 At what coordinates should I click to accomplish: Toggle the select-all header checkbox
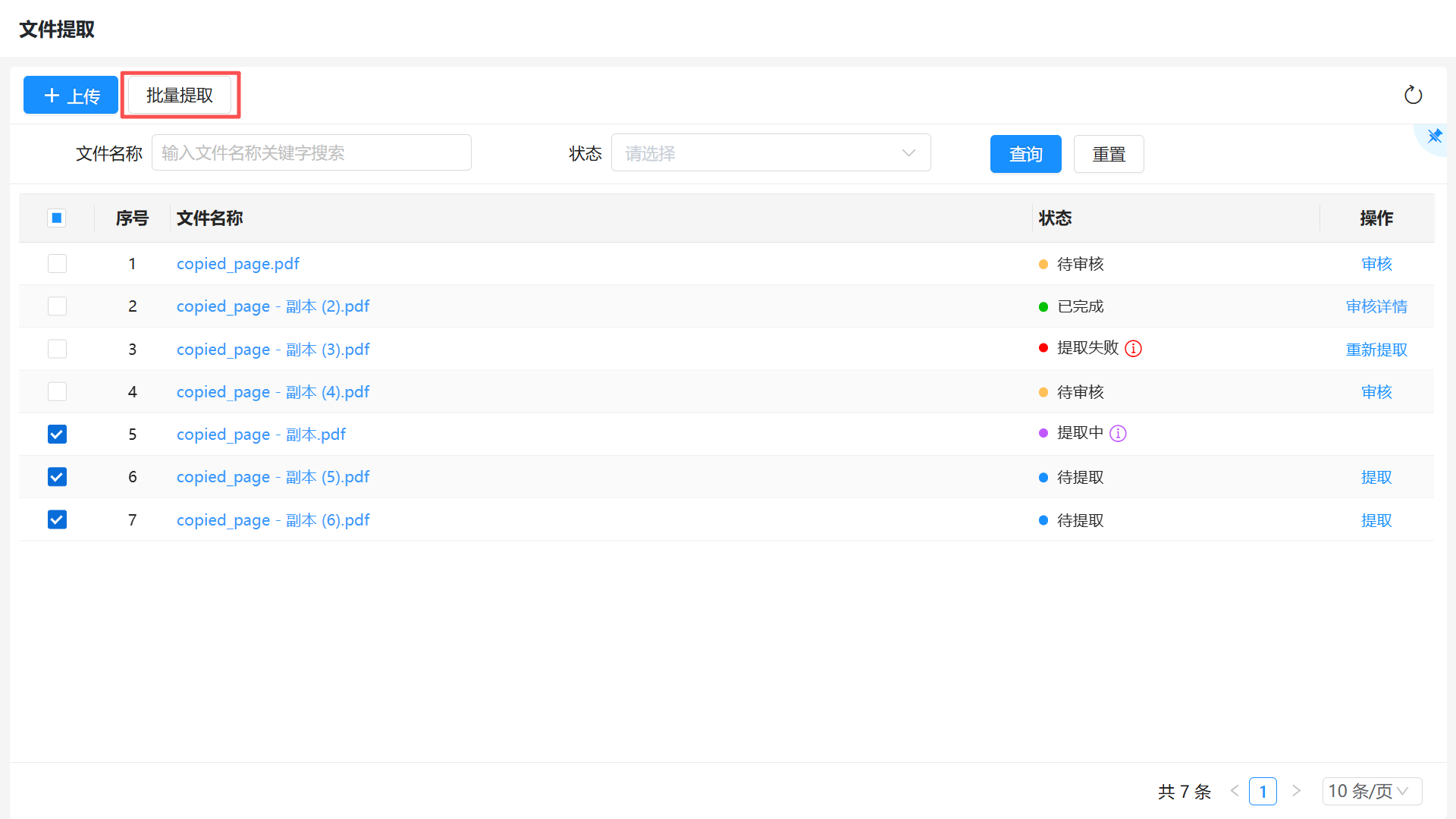[x=57, y=218]
